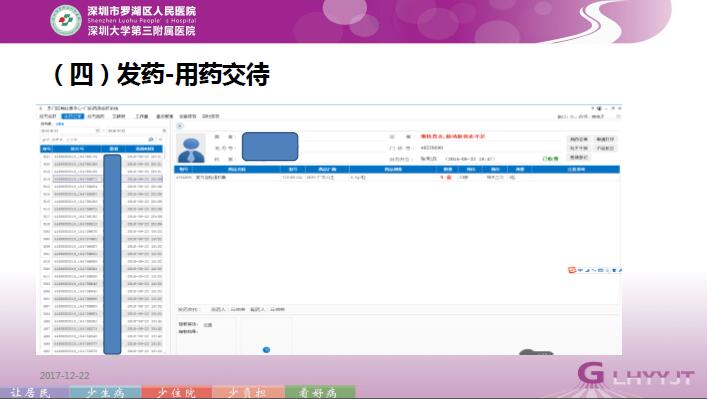The image size is (707, 399).
Task: Click the small icon at the window title's left
Action: tap(41, 109)
